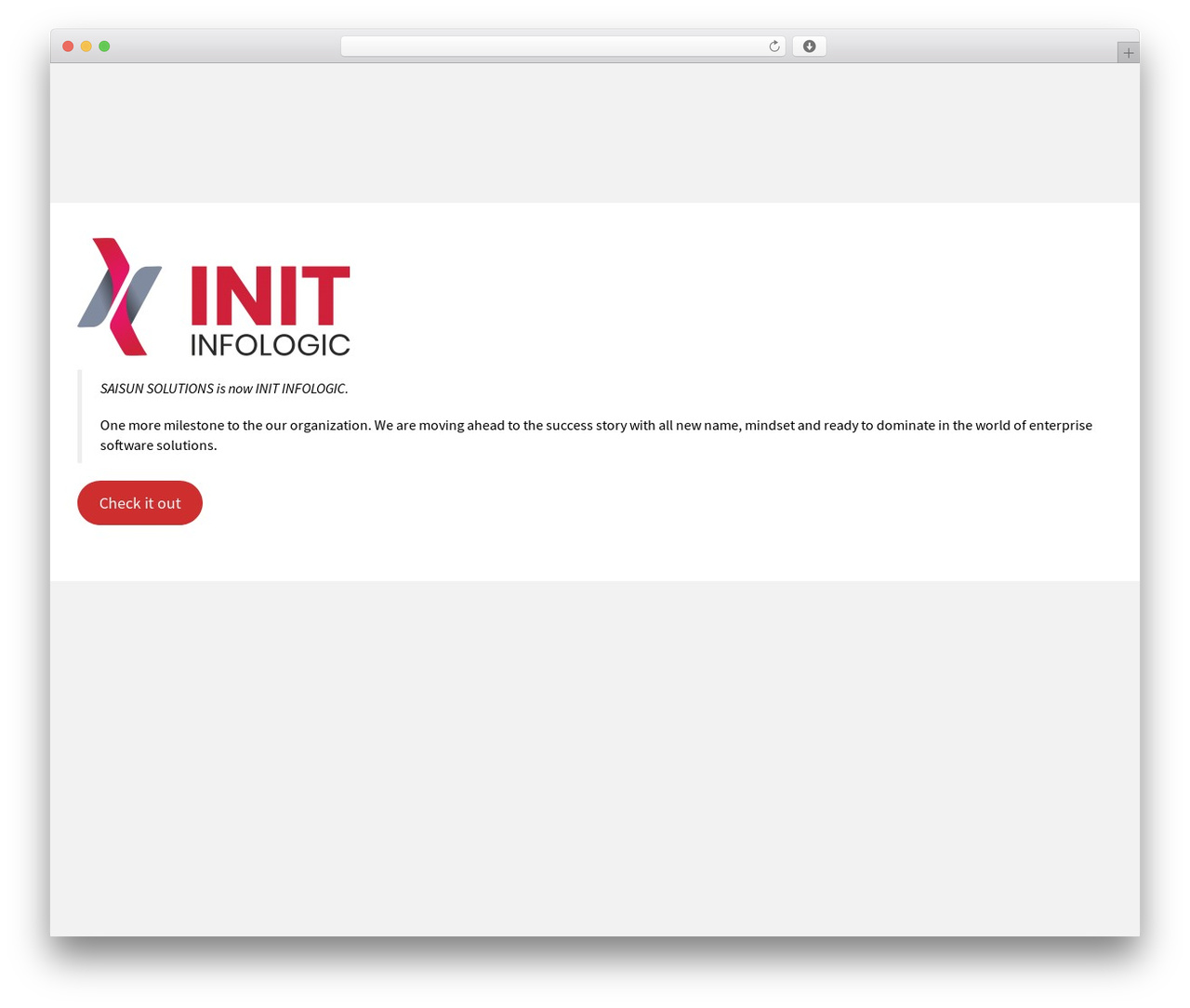1190x1008 pixels.
Task: Click the Check it out button
Action: point(139,503)
